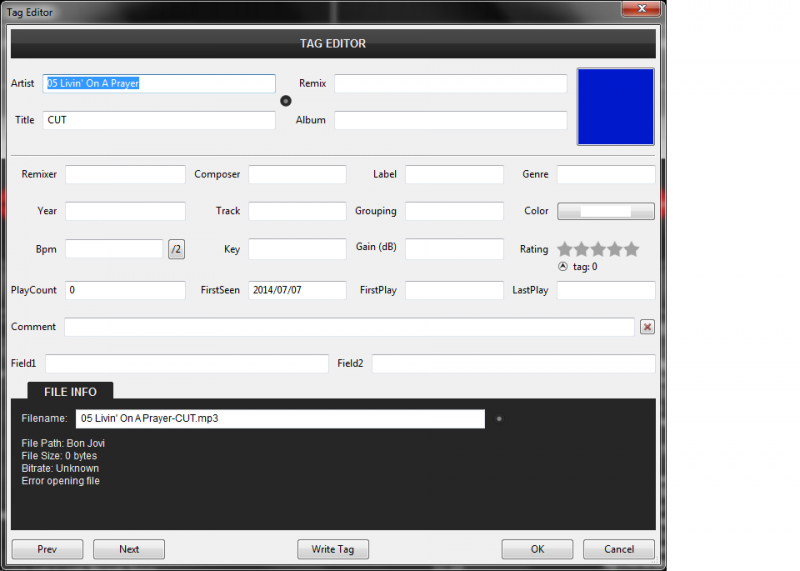This screenshot has height=571, width=800.
Task: Clear the comment with the red X
Action: [647, 327]
